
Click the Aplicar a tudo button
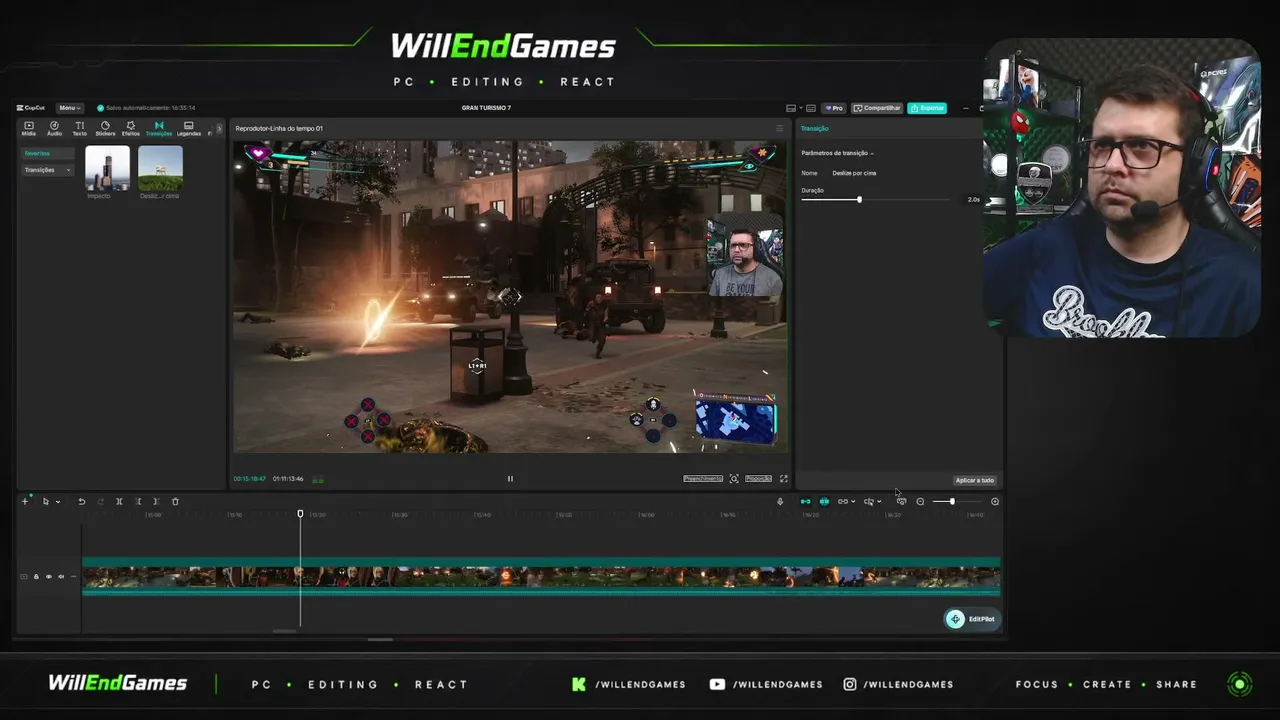coord(974,480)
